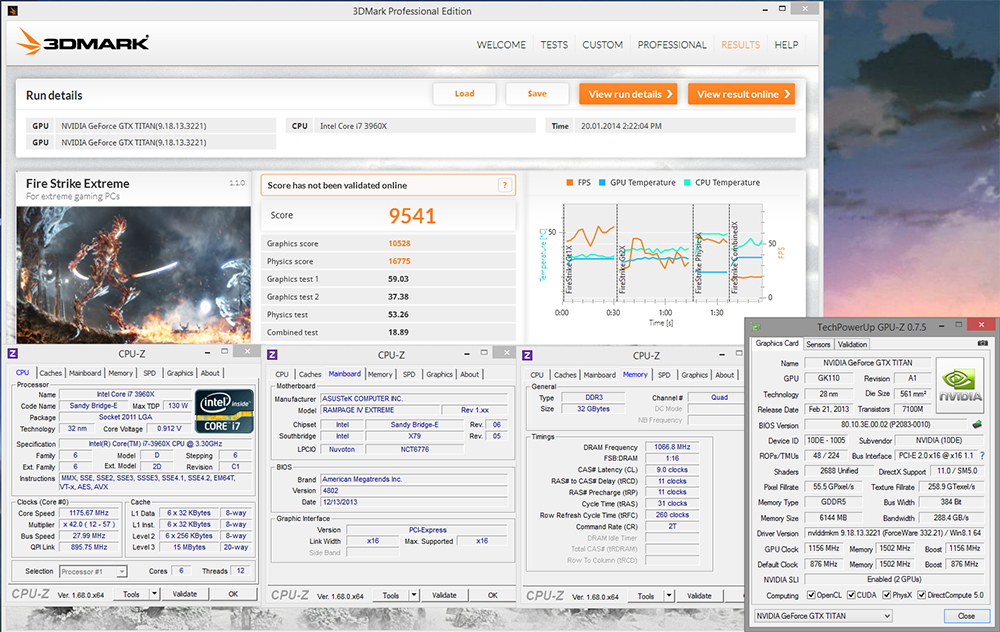Click the View run details button
The image size is (1000, 632).
tap(628, 94)
